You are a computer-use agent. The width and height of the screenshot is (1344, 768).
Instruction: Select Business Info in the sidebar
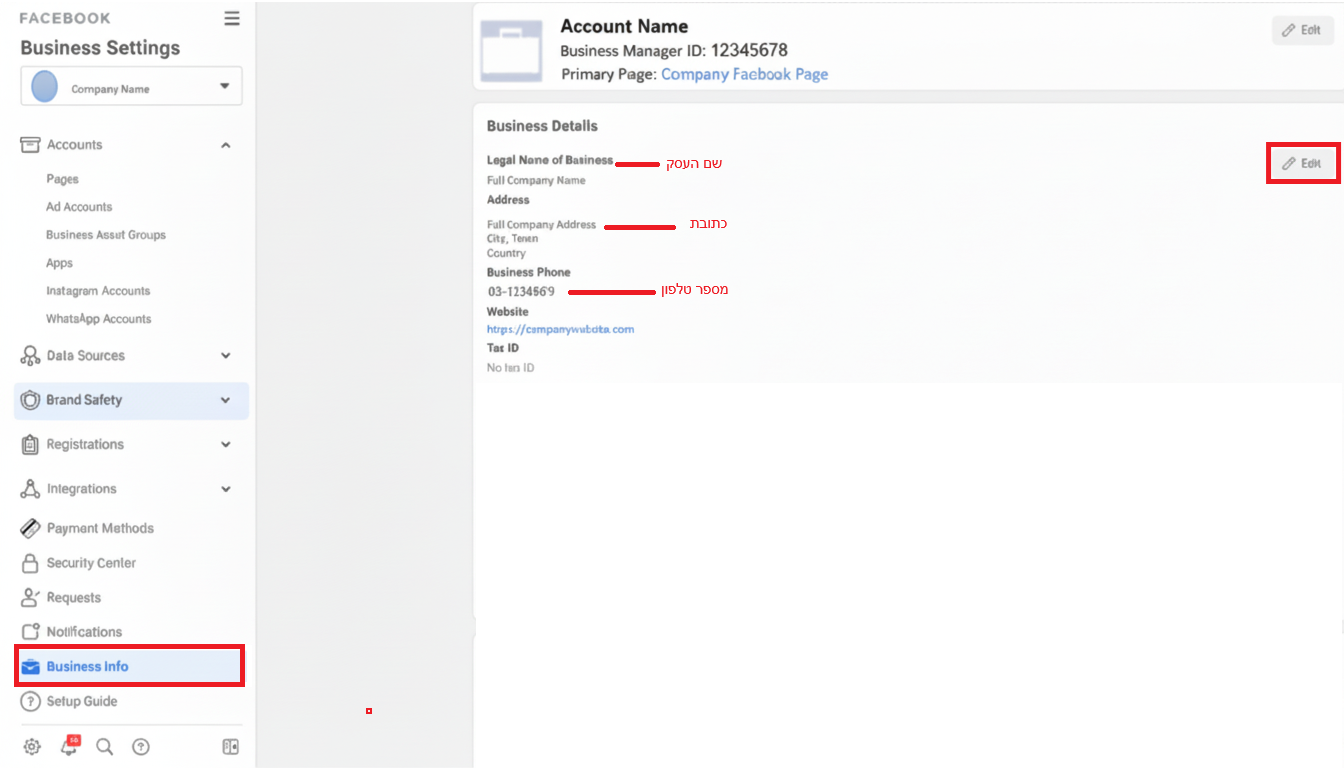tap(87, 667)
